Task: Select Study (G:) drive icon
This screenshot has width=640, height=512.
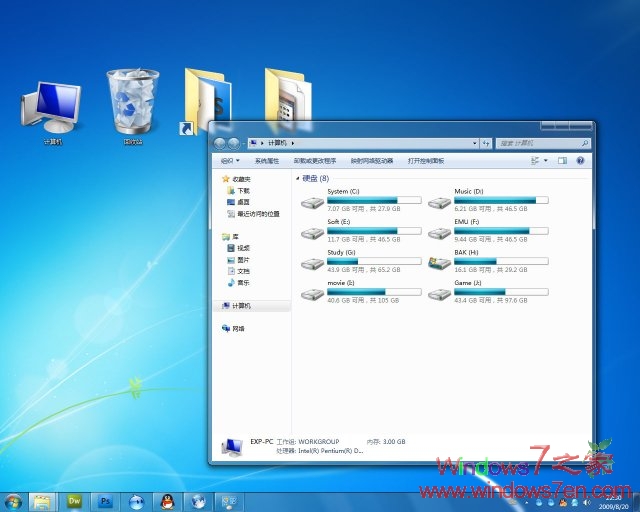Action: tap(312, 264)
